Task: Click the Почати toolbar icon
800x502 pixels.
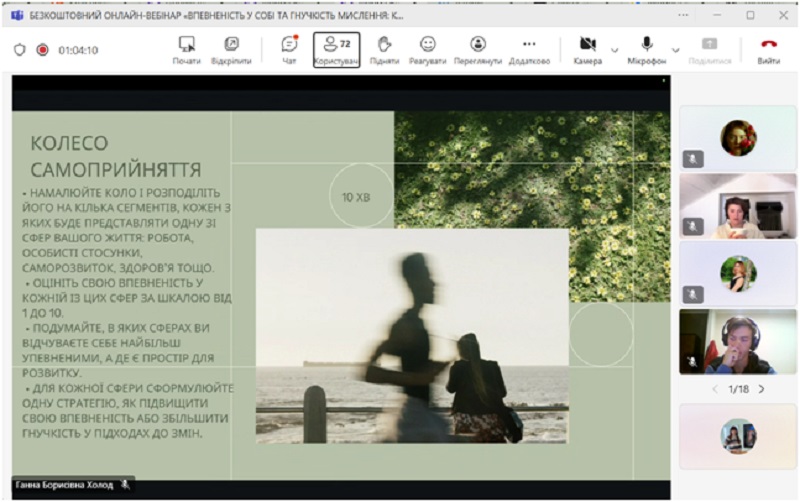Action: [x=186, y=48]
